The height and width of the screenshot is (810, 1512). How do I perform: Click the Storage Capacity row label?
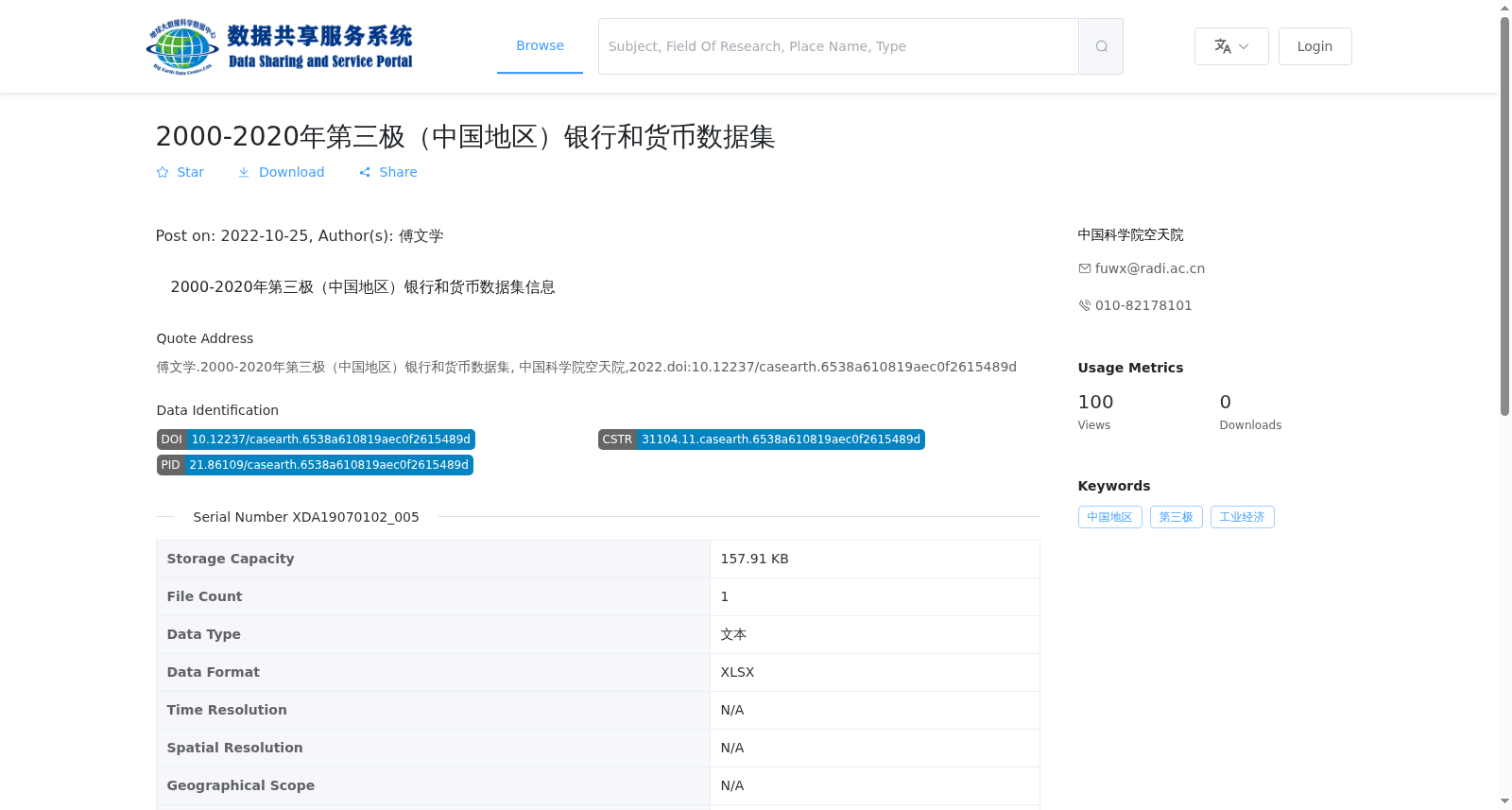[x=231, y=559]
